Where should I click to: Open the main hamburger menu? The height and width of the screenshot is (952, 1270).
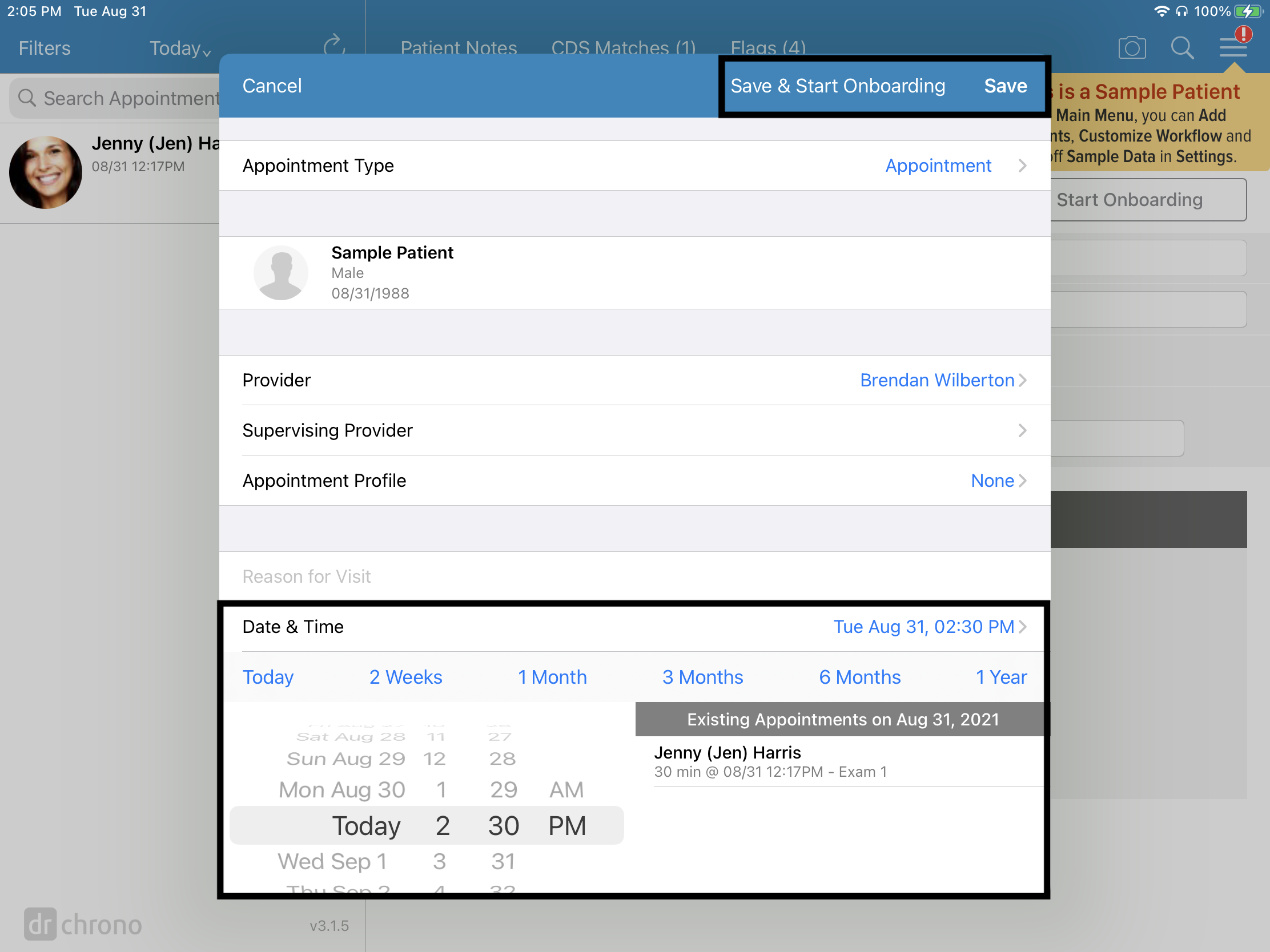(1233, 47)
